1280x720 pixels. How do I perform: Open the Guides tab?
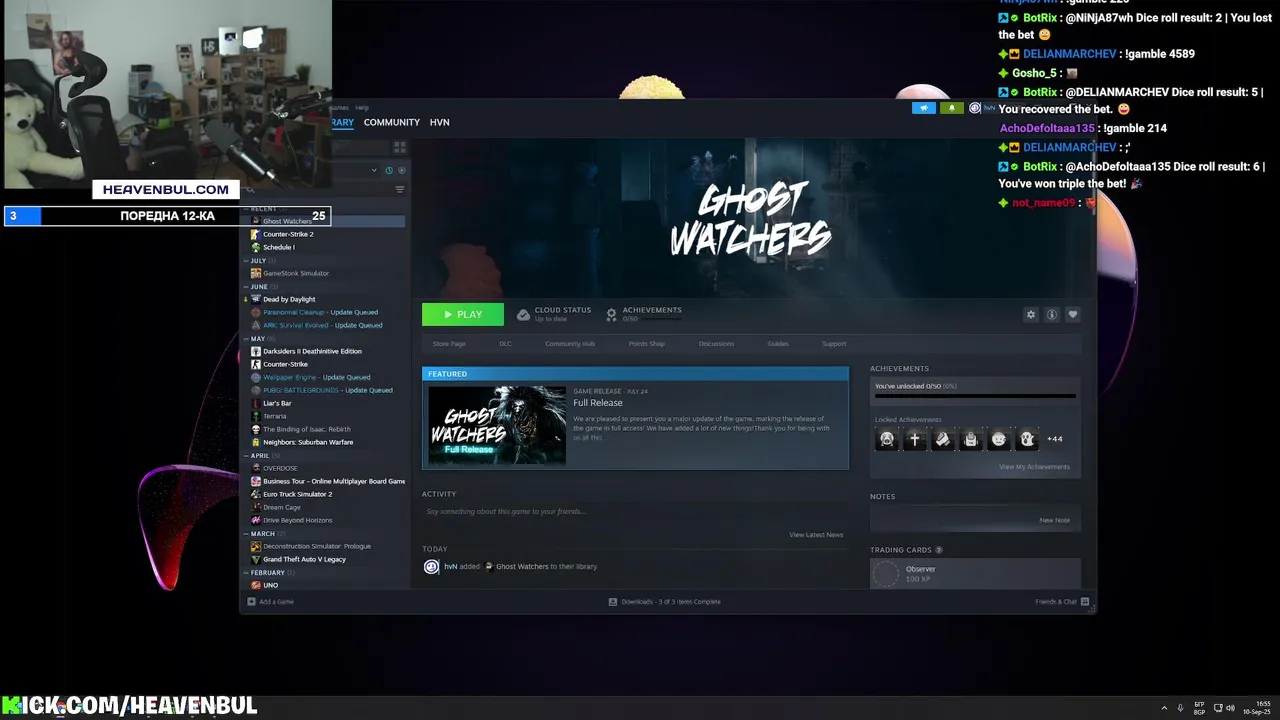coord(778,343)
